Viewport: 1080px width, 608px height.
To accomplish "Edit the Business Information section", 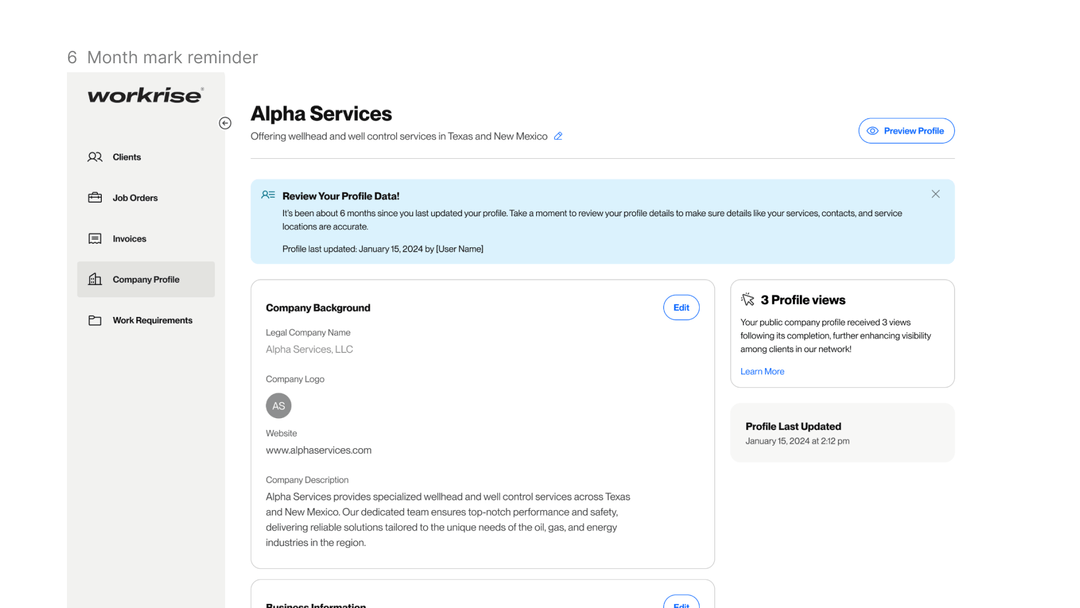I will 681,603.
